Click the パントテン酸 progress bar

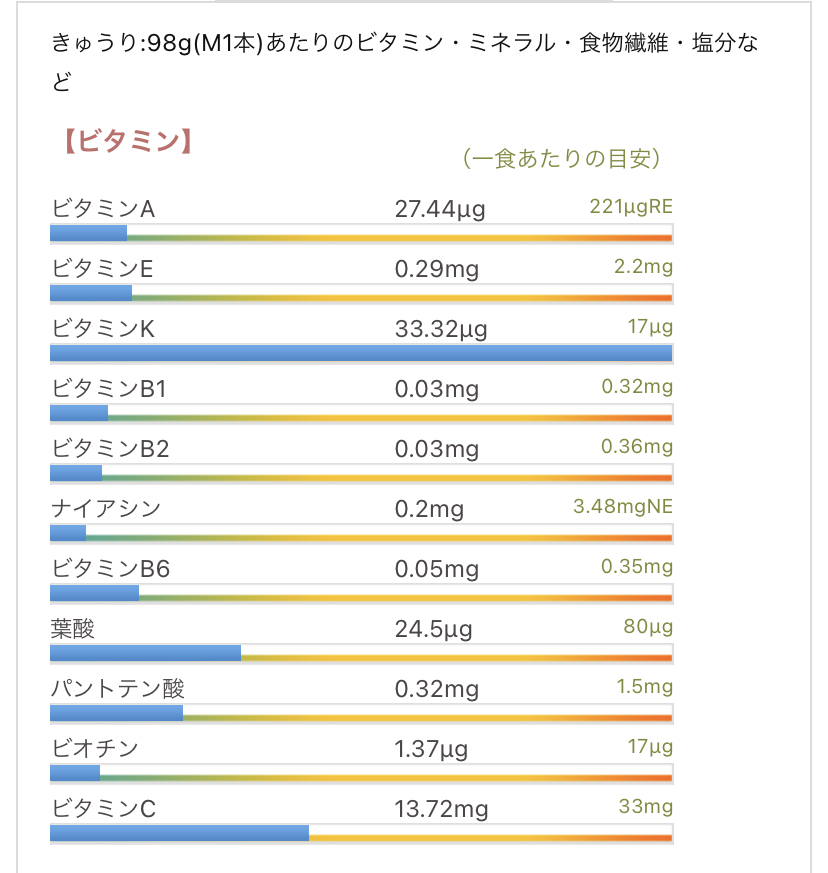click(361, 713)
